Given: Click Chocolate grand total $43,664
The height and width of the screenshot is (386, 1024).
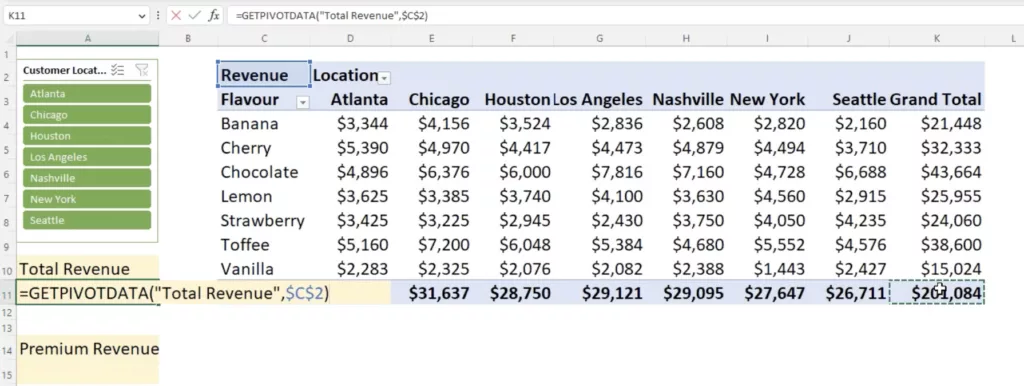Looking at the screenshot, I should (951, 172).
